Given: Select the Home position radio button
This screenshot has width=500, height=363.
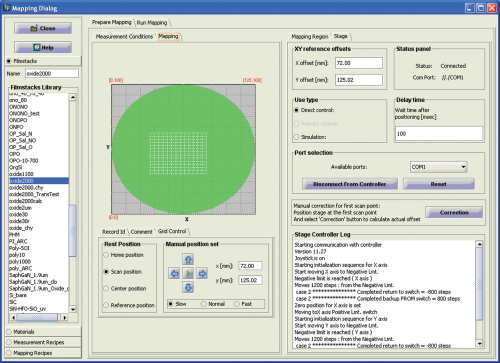Looking at the screenshot, I should [106, 255].
